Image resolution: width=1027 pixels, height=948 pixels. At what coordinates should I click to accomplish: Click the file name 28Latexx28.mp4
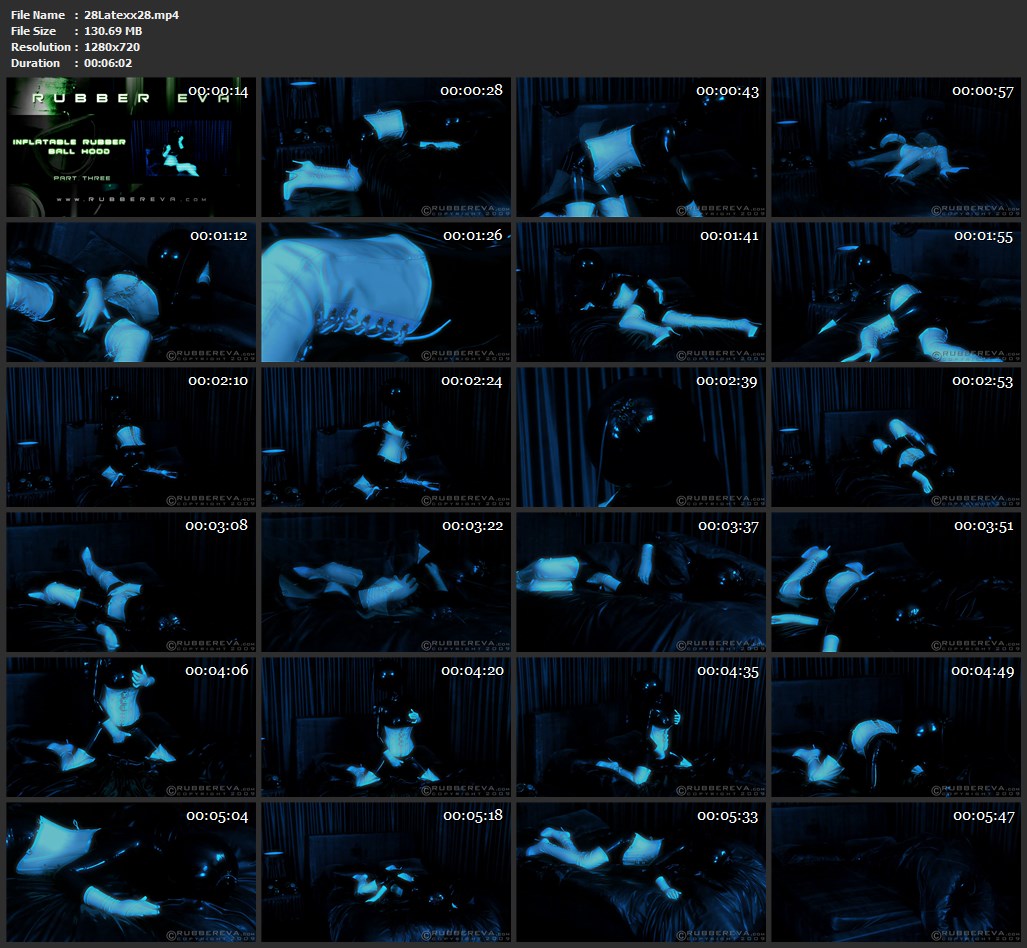point(132,15)
